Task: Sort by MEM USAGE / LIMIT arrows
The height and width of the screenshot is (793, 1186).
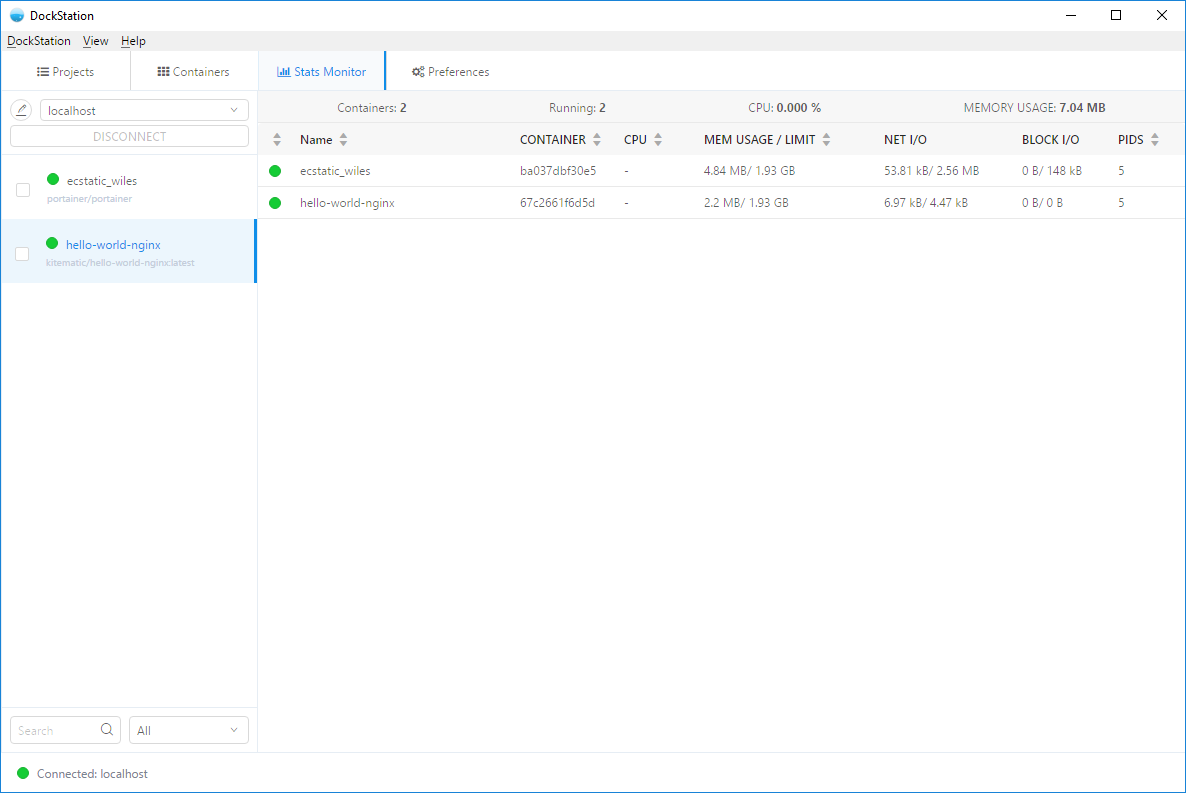Action: 827,140
